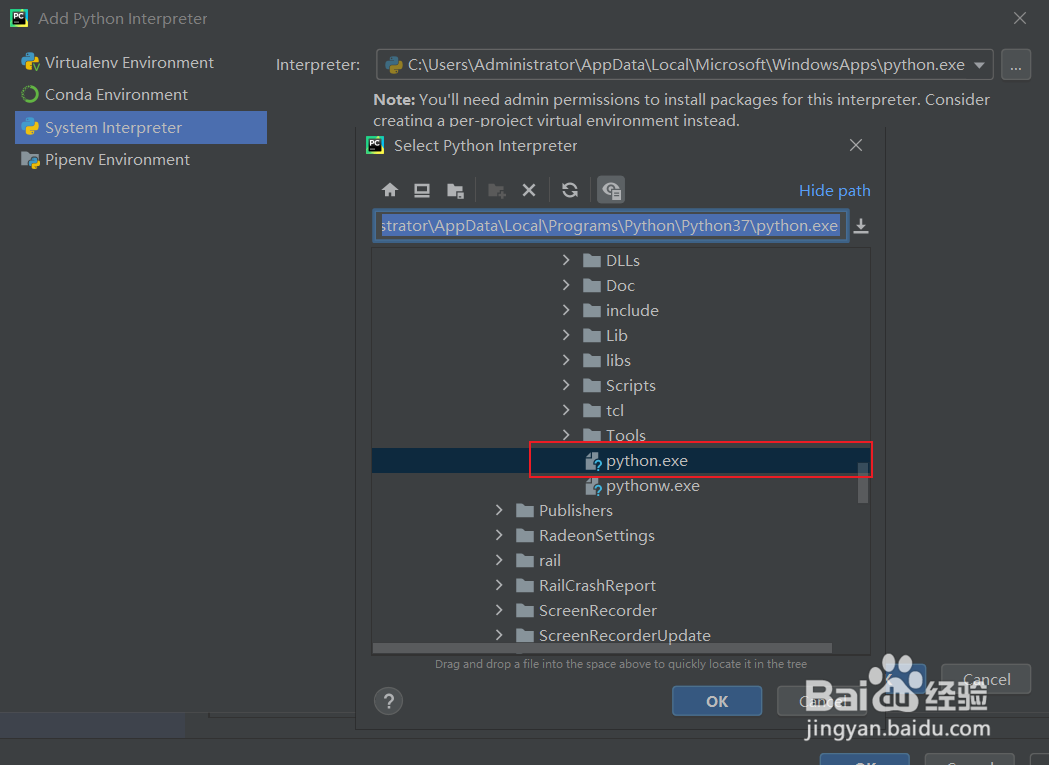Screen dimensions: 1049x765
Task: Expand the RailCrashReport folder
Action: [x=499, y=585]
